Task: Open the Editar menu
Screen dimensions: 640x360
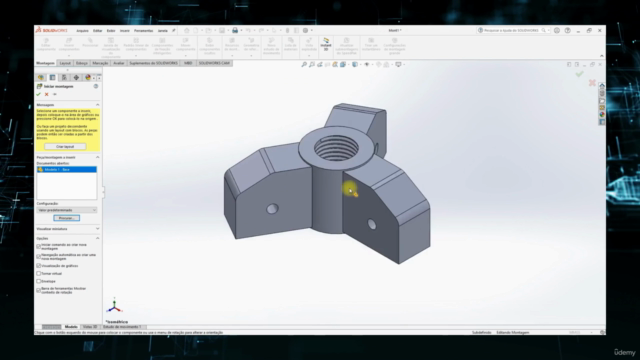Action: tap(98, 31)
